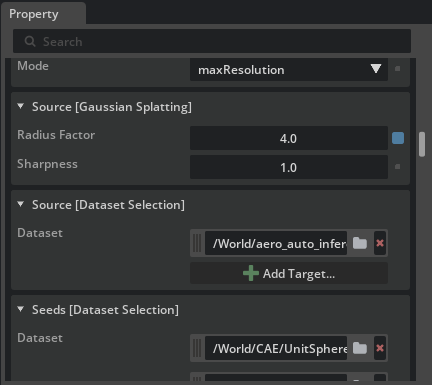Click blue modified indicator for Radius Factor
This screenshot has width=432, height=385.
coord(398,138)
